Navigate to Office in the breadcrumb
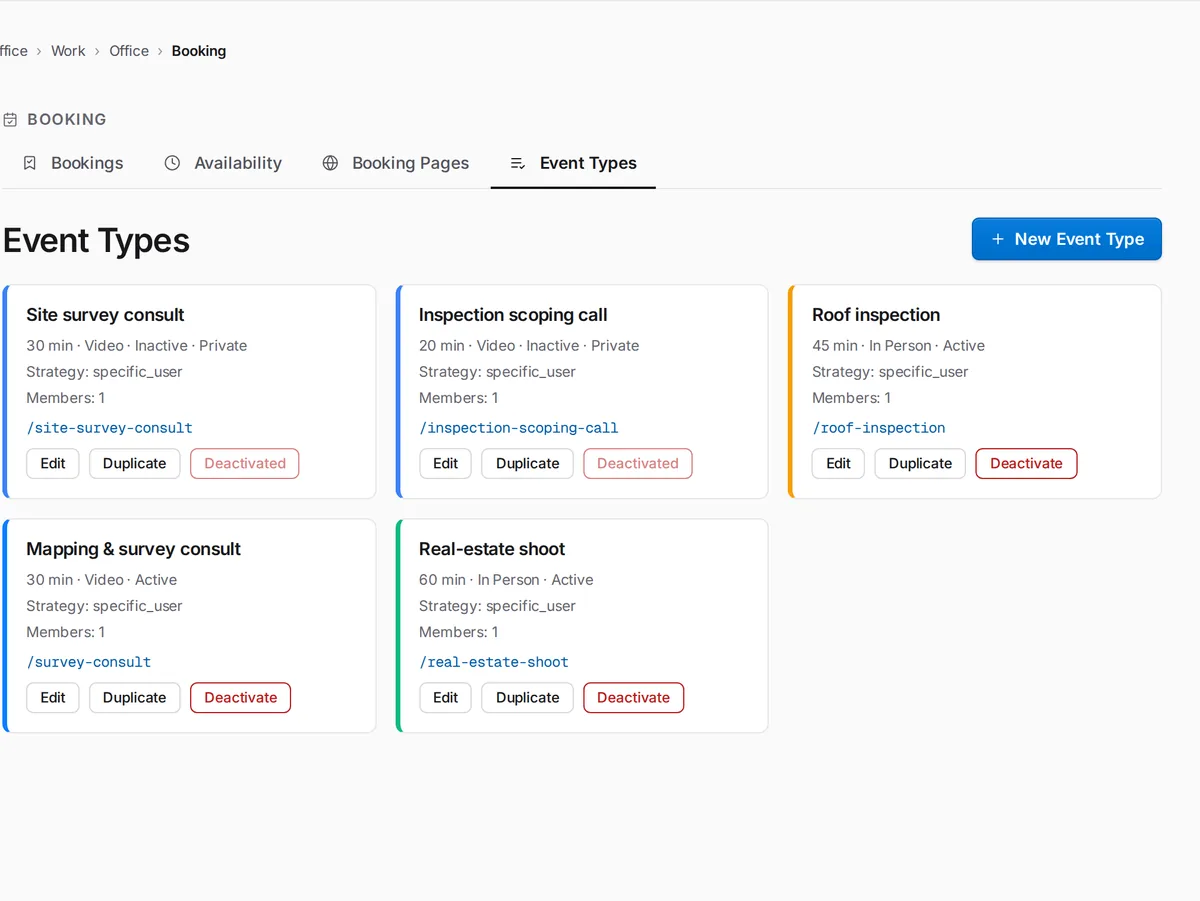This screenshot has height=901, width=1200. 129,51
